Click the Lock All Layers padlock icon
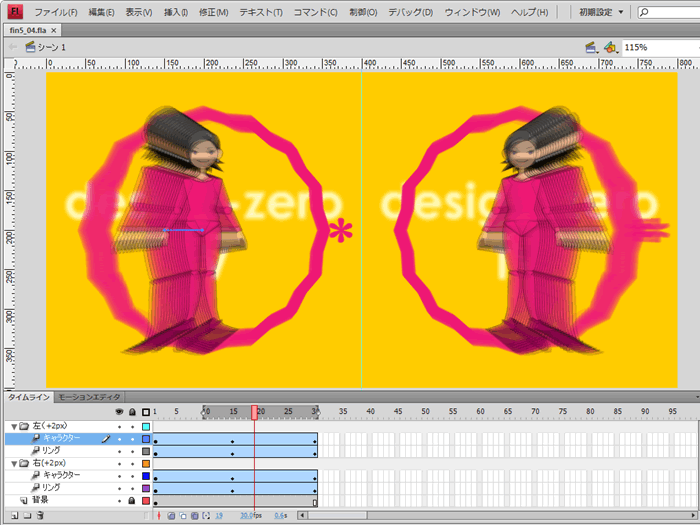This screenshot has width=700, height=525. tap(132, 412)
